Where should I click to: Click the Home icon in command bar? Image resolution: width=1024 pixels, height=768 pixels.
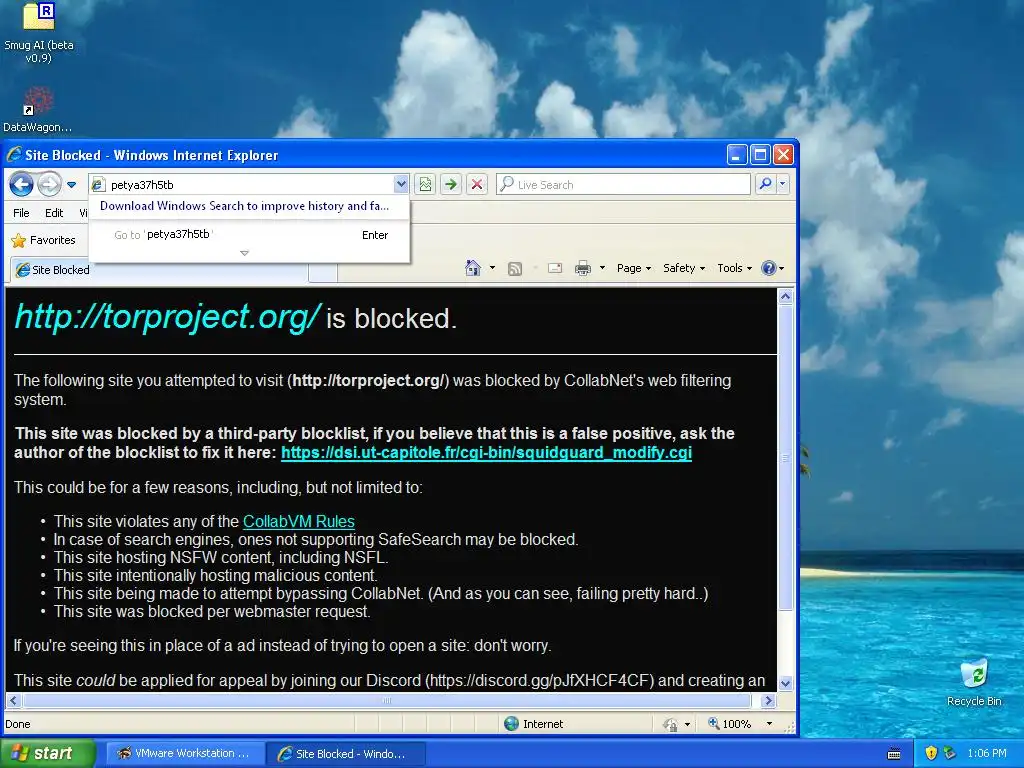(473, 268)
